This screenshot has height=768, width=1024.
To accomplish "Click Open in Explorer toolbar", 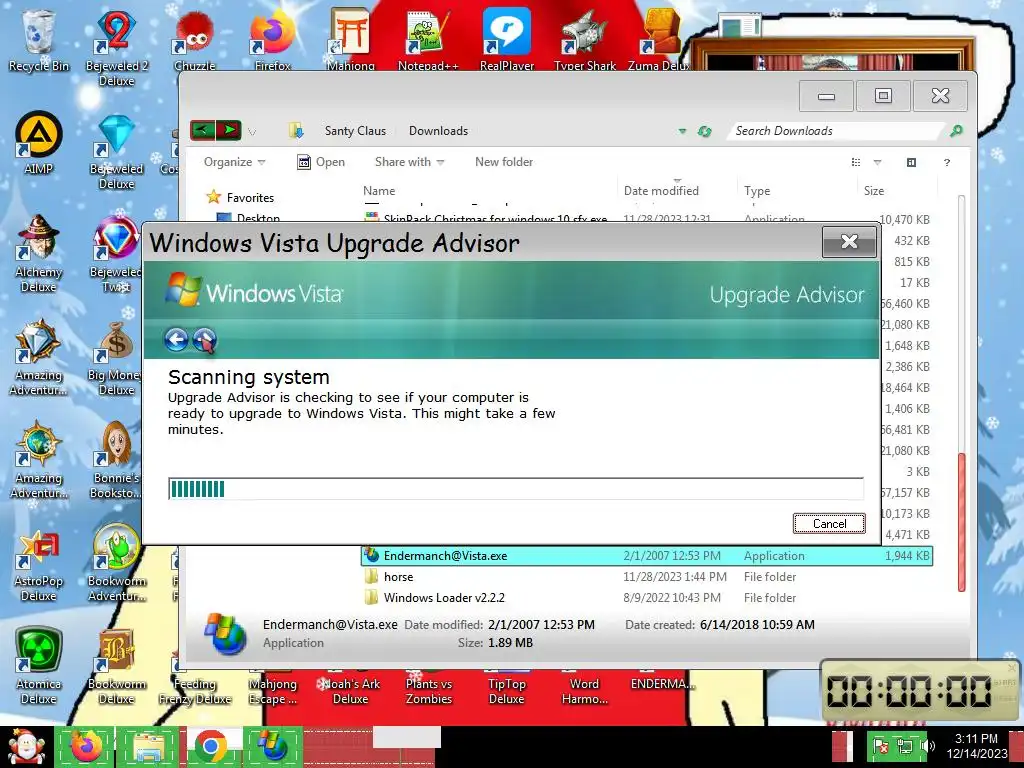I will coord(321,162).
